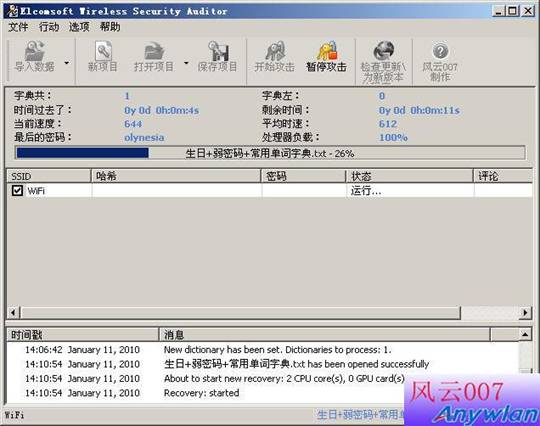The height and width of the screenshot is (426, 540).
Task: Click the 消息 log column header
Action: coord(324,334)
